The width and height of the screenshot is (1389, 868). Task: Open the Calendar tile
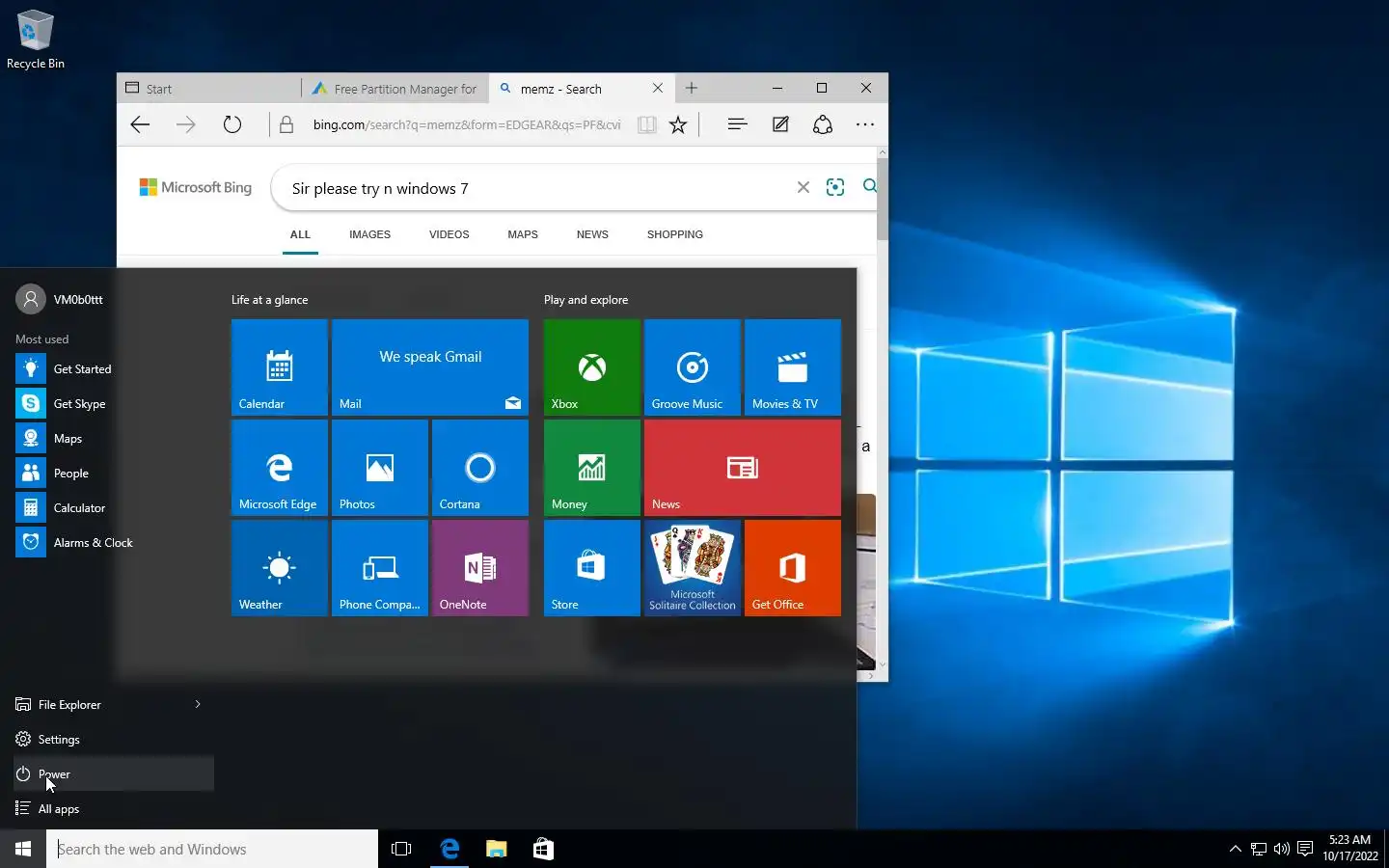pyautogui.click(x=280, y=367)
